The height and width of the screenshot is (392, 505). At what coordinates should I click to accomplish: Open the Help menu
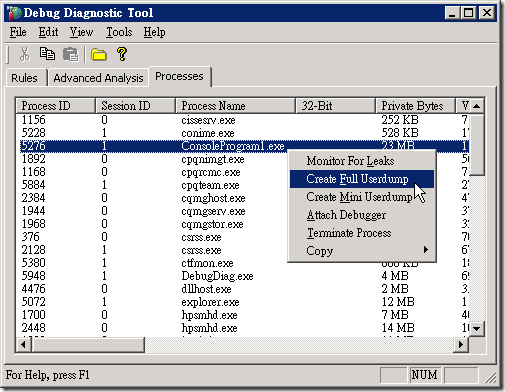coord(154,32)
